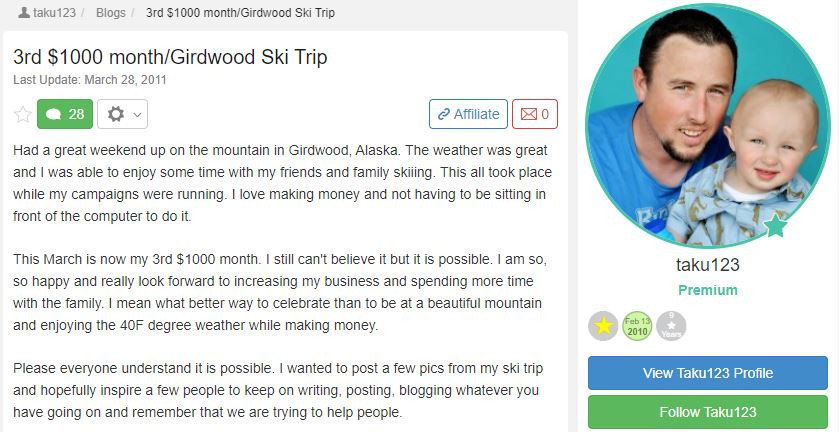
Task: Select the yellow star badge icon
Action: pyautogui.click(x=603, y=326)
